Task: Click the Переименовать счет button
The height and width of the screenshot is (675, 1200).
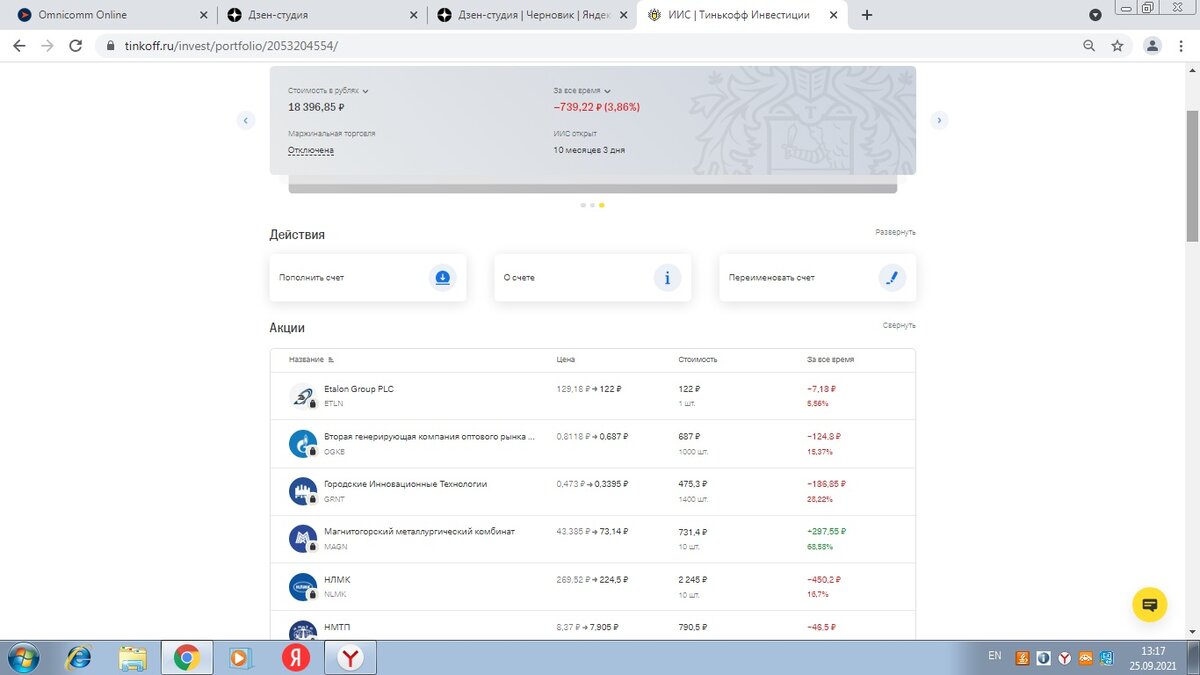Action: [x=817, y=277]
